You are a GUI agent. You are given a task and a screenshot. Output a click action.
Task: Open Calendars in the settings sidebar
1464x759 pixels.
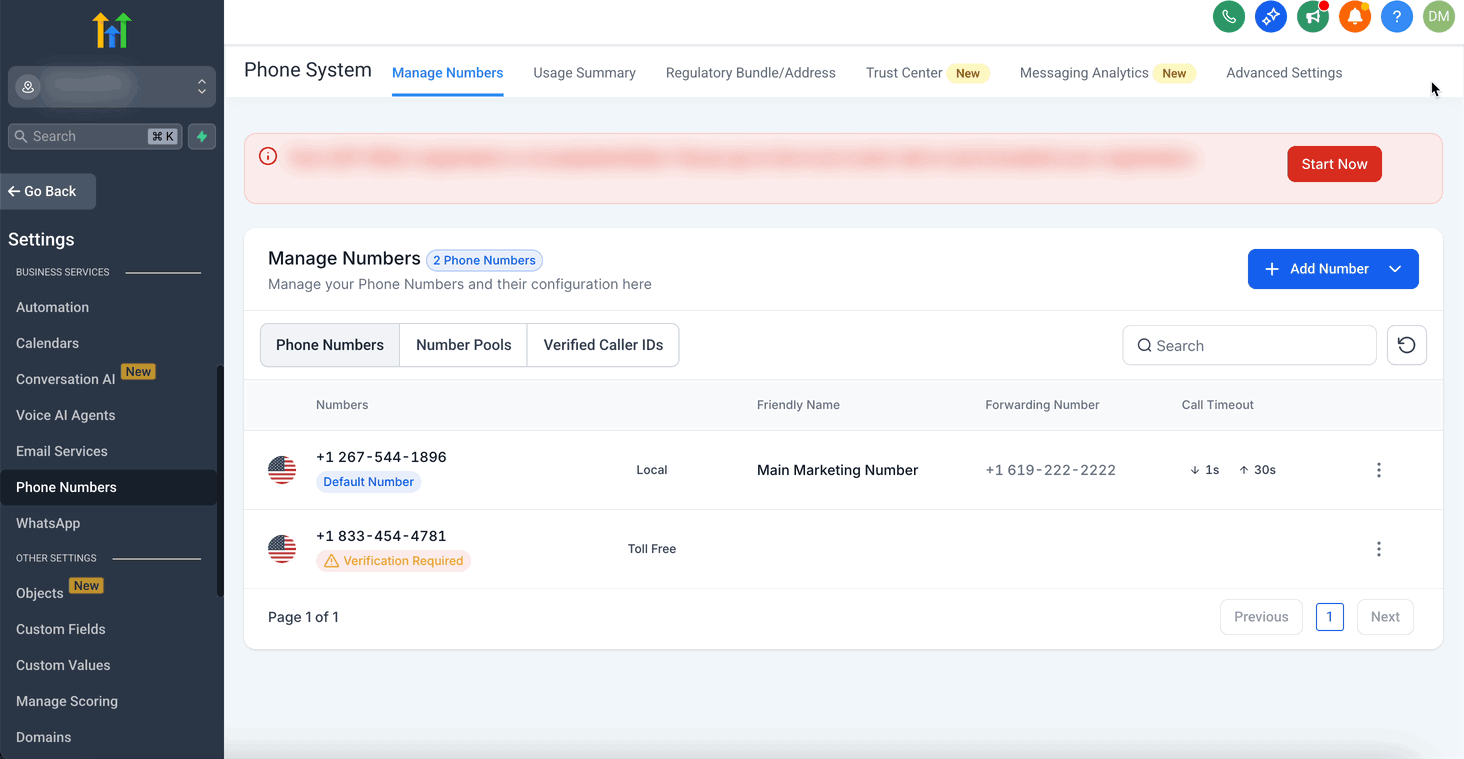(x=47, y=343)
